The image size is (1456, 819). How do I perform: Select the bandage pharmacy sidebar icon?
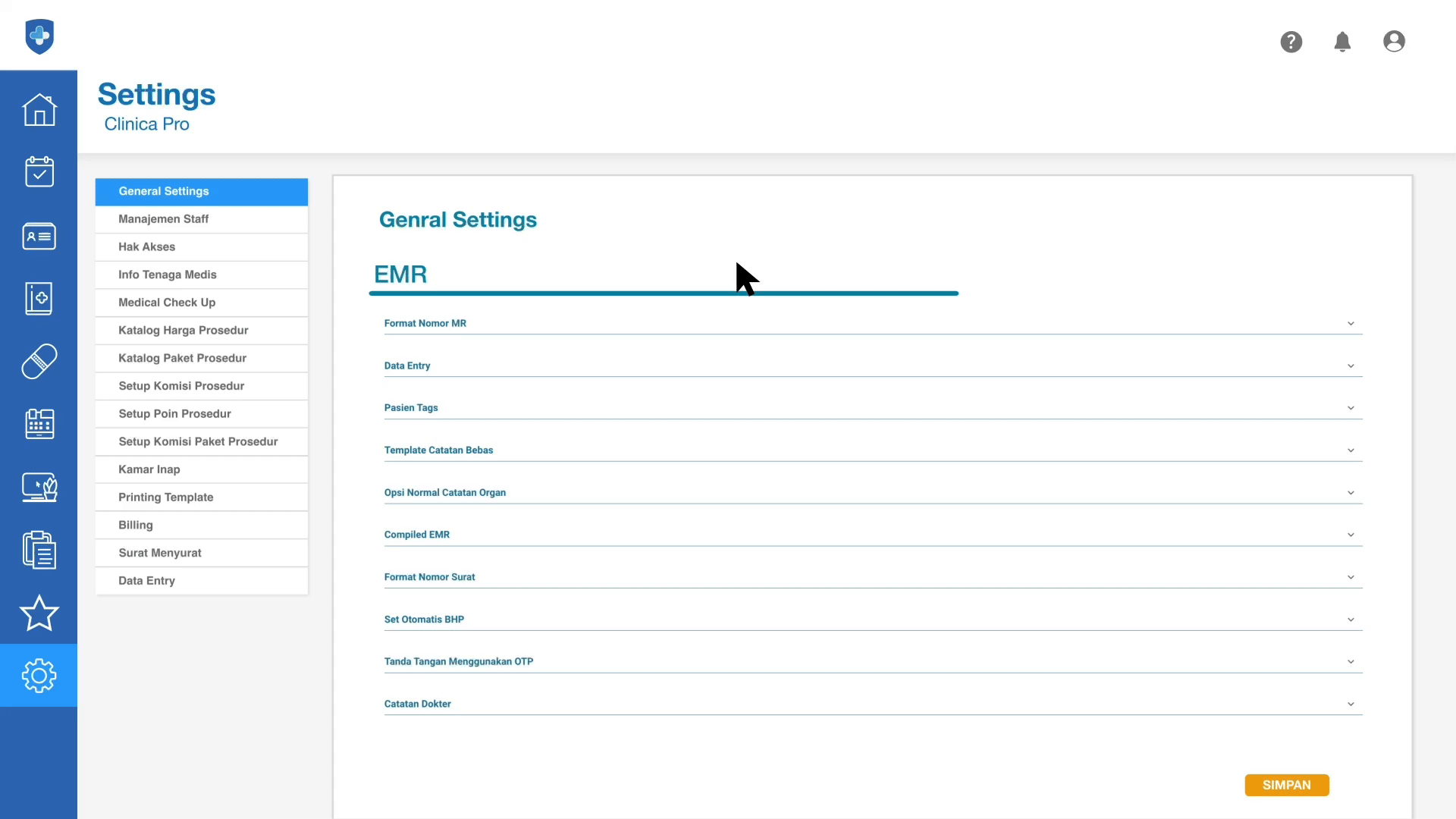click(39, 361)
